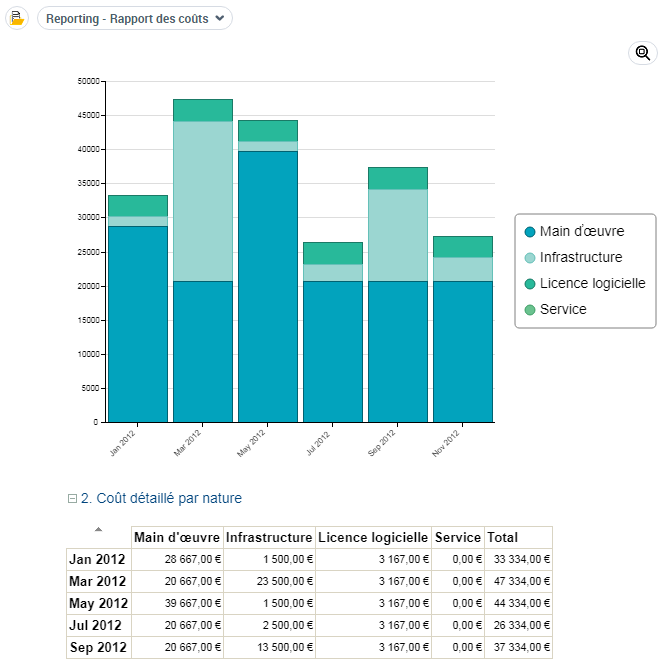
Task: Select the Main d'œuvre column header
Action: point(177,537)
